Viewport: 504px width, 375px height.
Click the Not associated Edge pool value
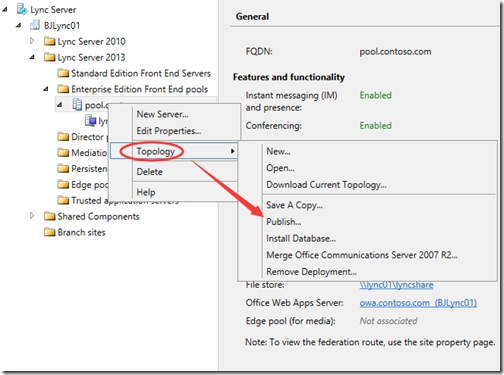click(388, 321)
